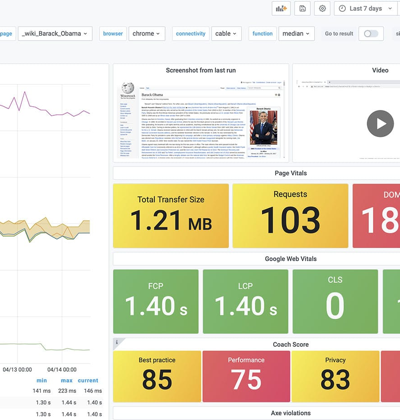This screenshot has width=400, height=420.
Task: Click the 04/14 00:00 axis label
Action: pos(62,369)
